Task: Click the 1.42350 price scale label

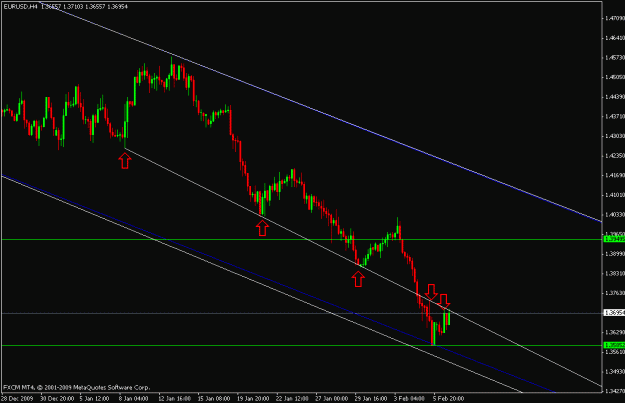Action: coord(615,156)
